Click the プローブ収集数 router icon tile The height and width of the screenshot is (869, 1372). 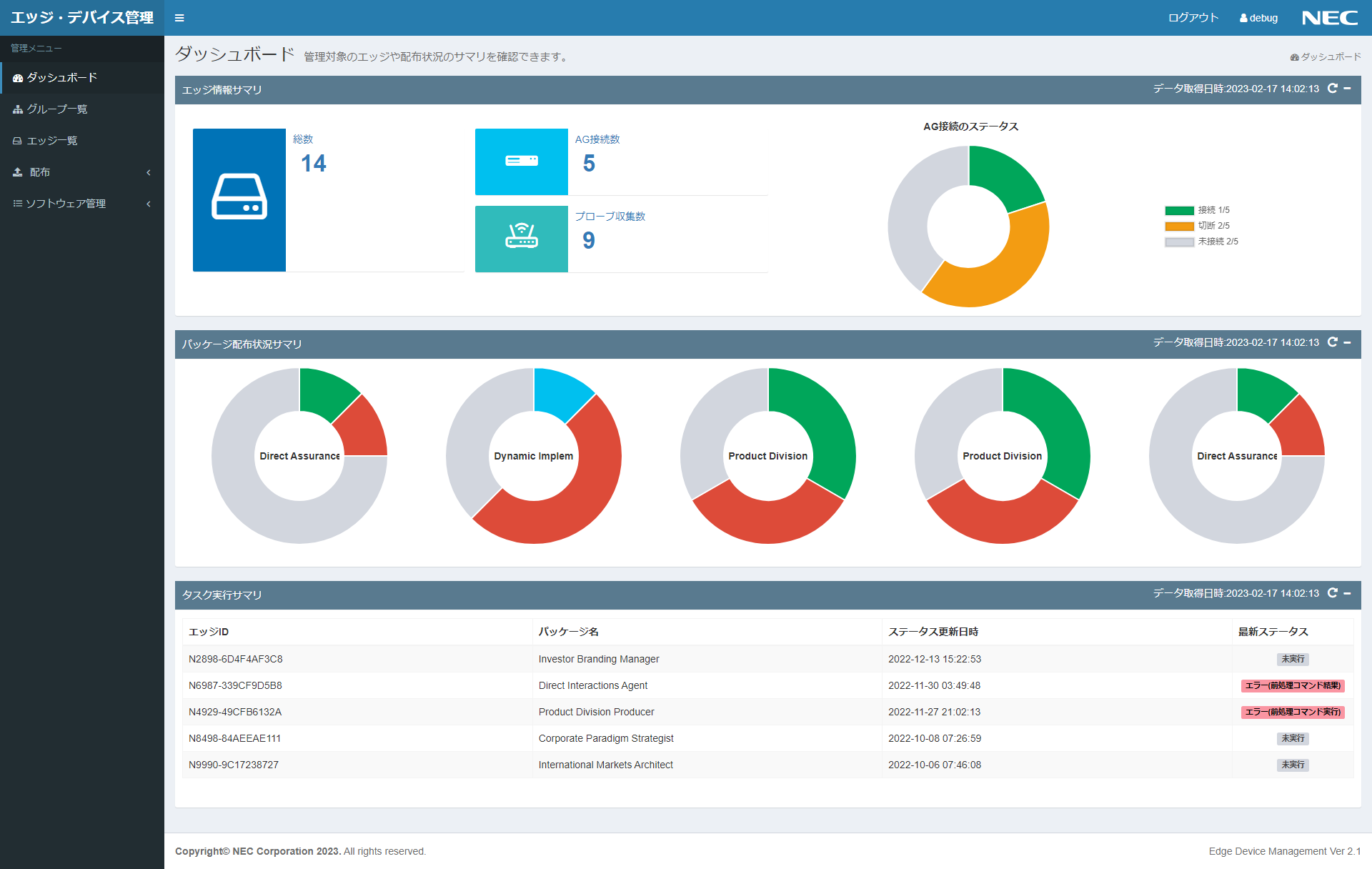(521, 239)
